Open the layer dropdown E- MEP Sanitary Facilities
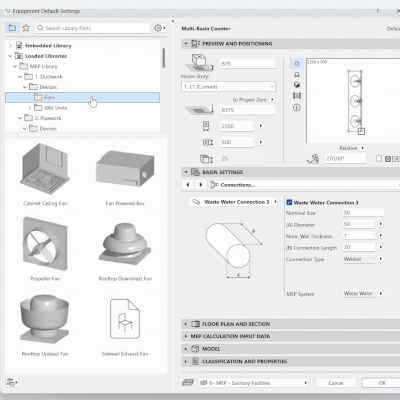The image size is (400, 400). pyautogui.click(x=253, y=383)
